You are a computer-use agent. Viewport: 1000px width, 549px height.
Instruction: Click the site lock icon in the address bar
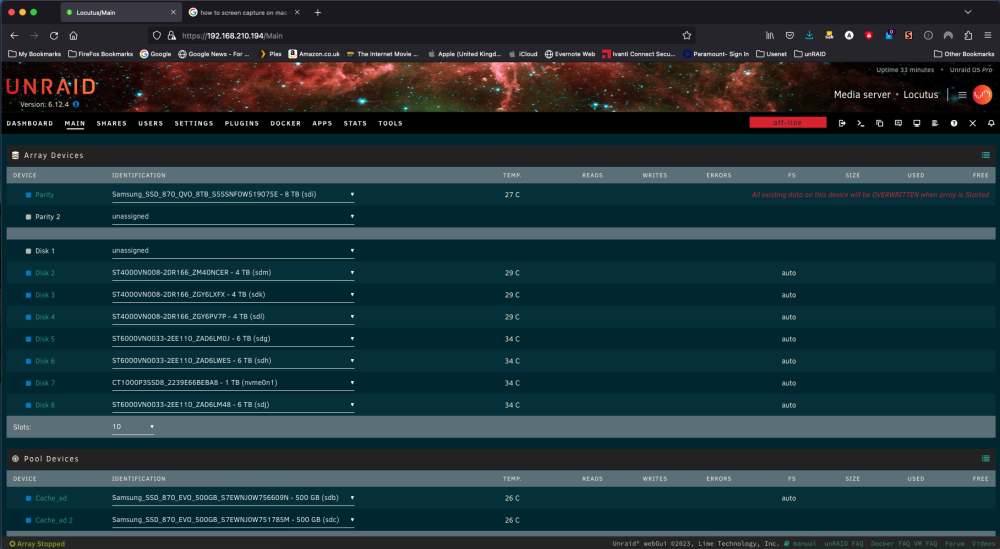[x=172, y=36]
